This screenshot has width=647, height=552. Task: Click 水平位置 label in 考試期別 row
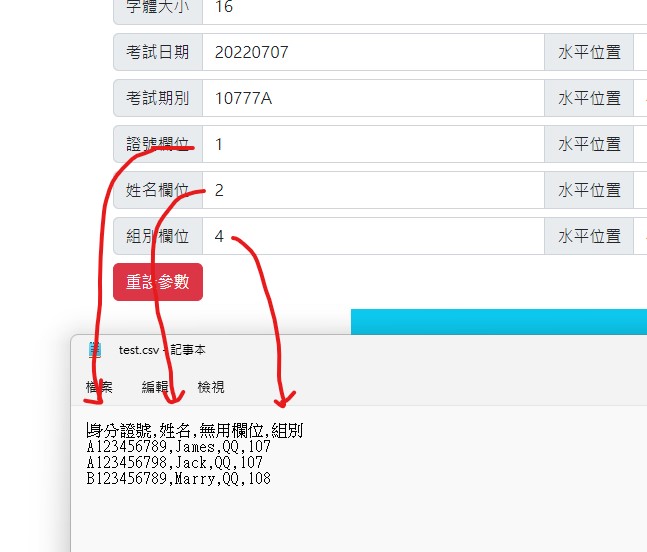[589, 98]
